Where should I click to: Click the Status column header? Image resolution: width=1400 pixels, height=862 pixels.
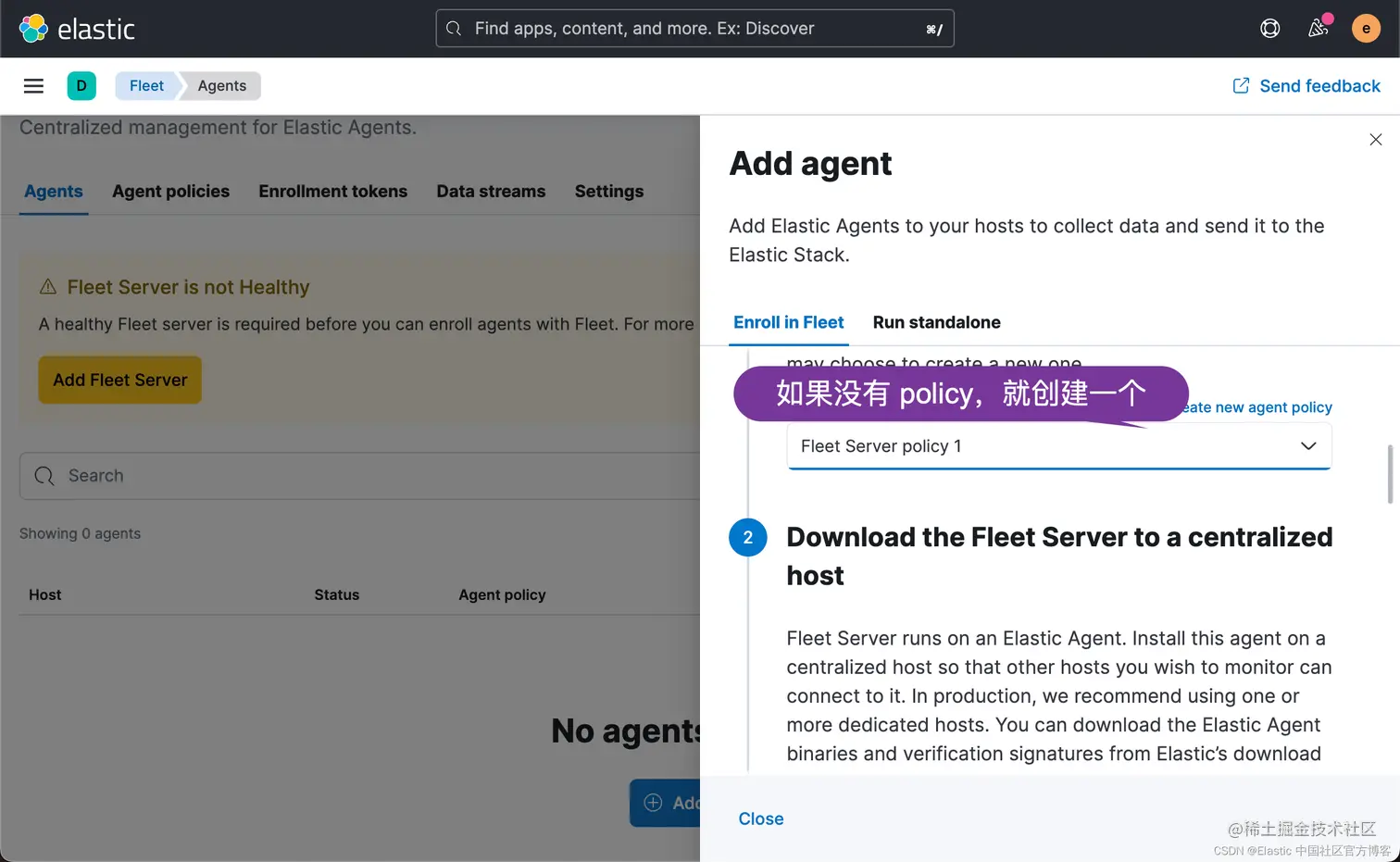click(337, 595)
